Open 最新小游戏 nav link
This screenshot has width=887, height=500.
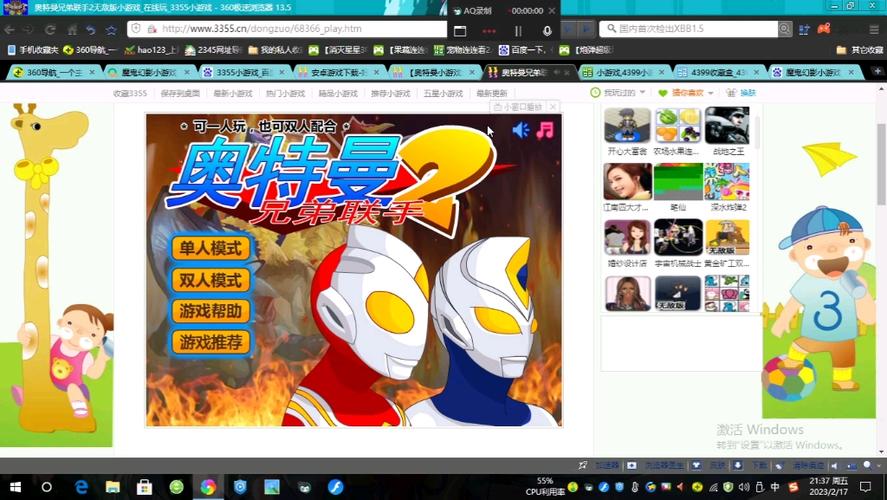click(232, 93)
